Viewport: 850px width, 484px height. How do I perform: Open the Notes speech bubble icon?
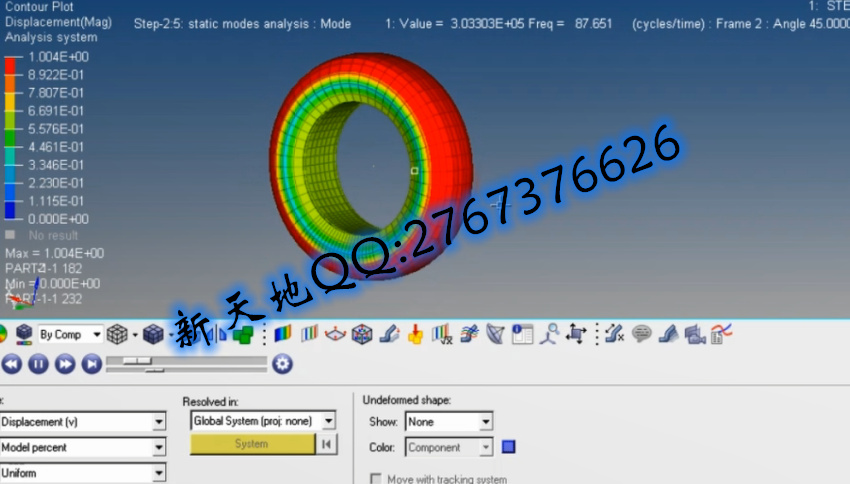click(x=642, y=334)
